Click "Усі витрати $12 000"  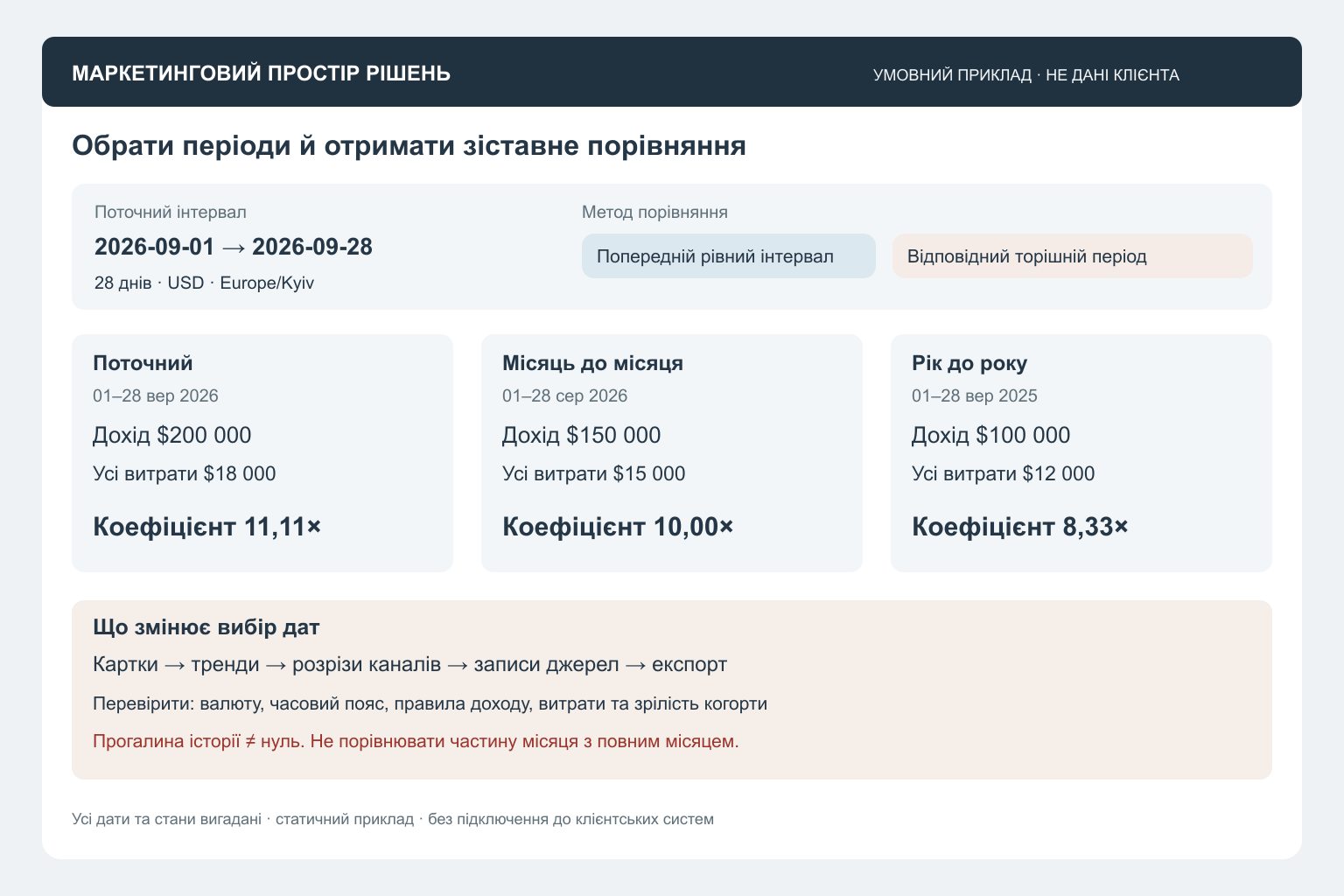(x=1004, y=473)
